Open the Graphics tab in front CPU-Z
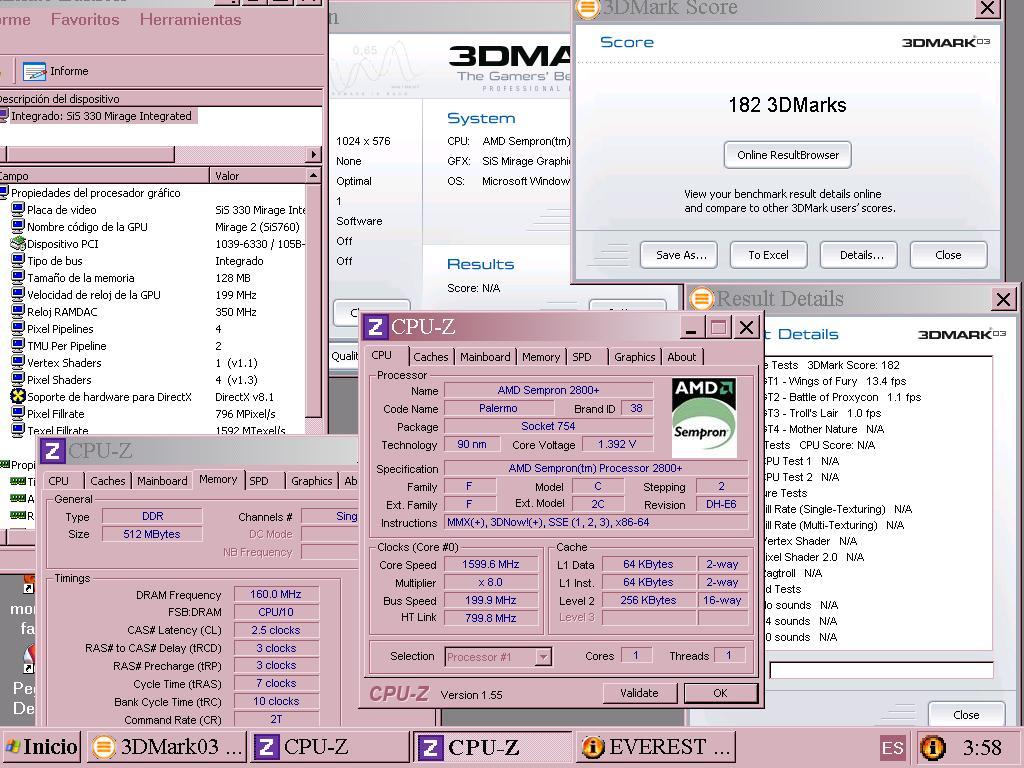This screenshot has height=768, width=1024. pos(635,357)
